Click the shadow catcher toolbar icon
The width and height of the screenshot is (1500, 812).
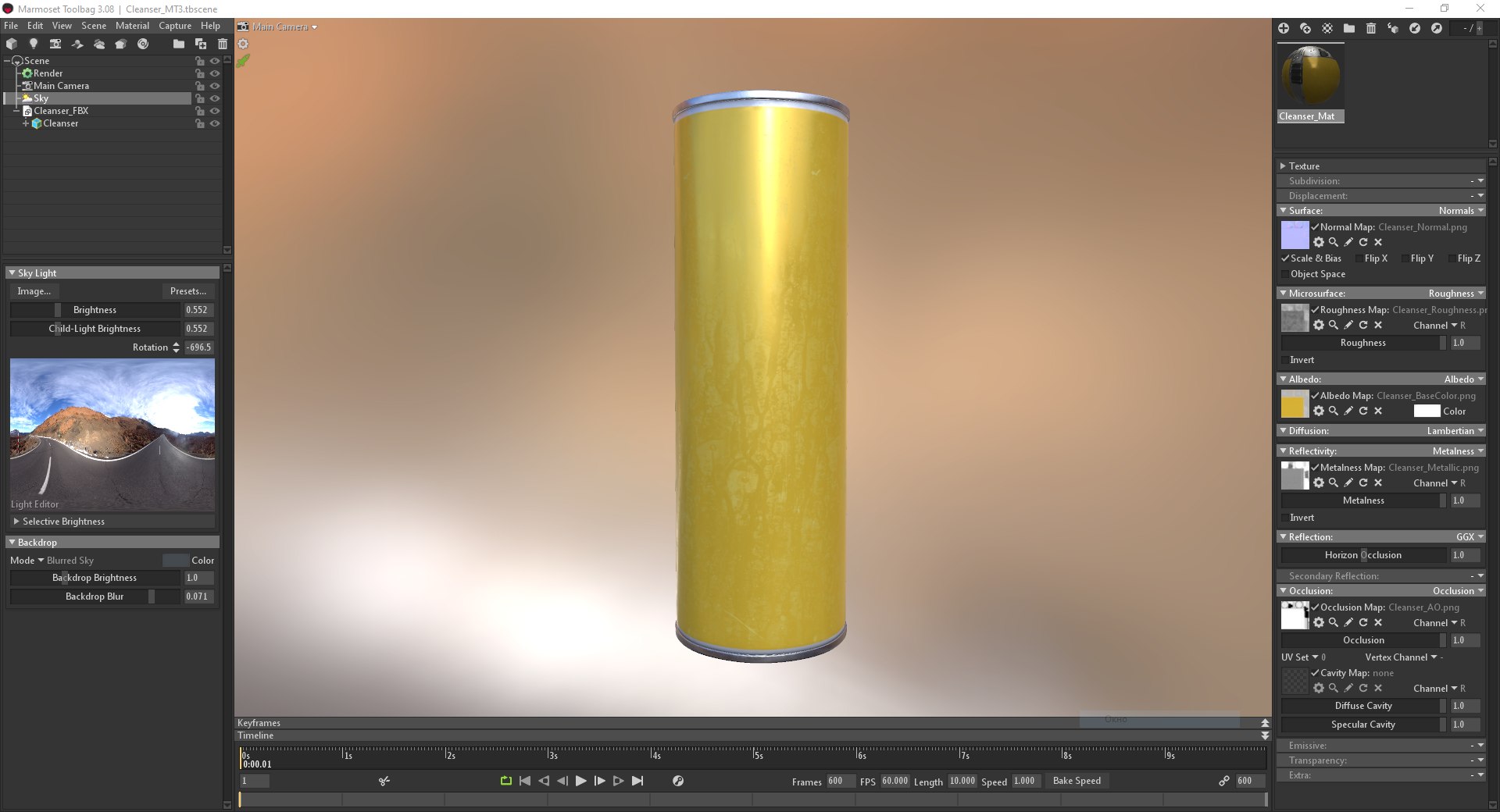point(77,44)
